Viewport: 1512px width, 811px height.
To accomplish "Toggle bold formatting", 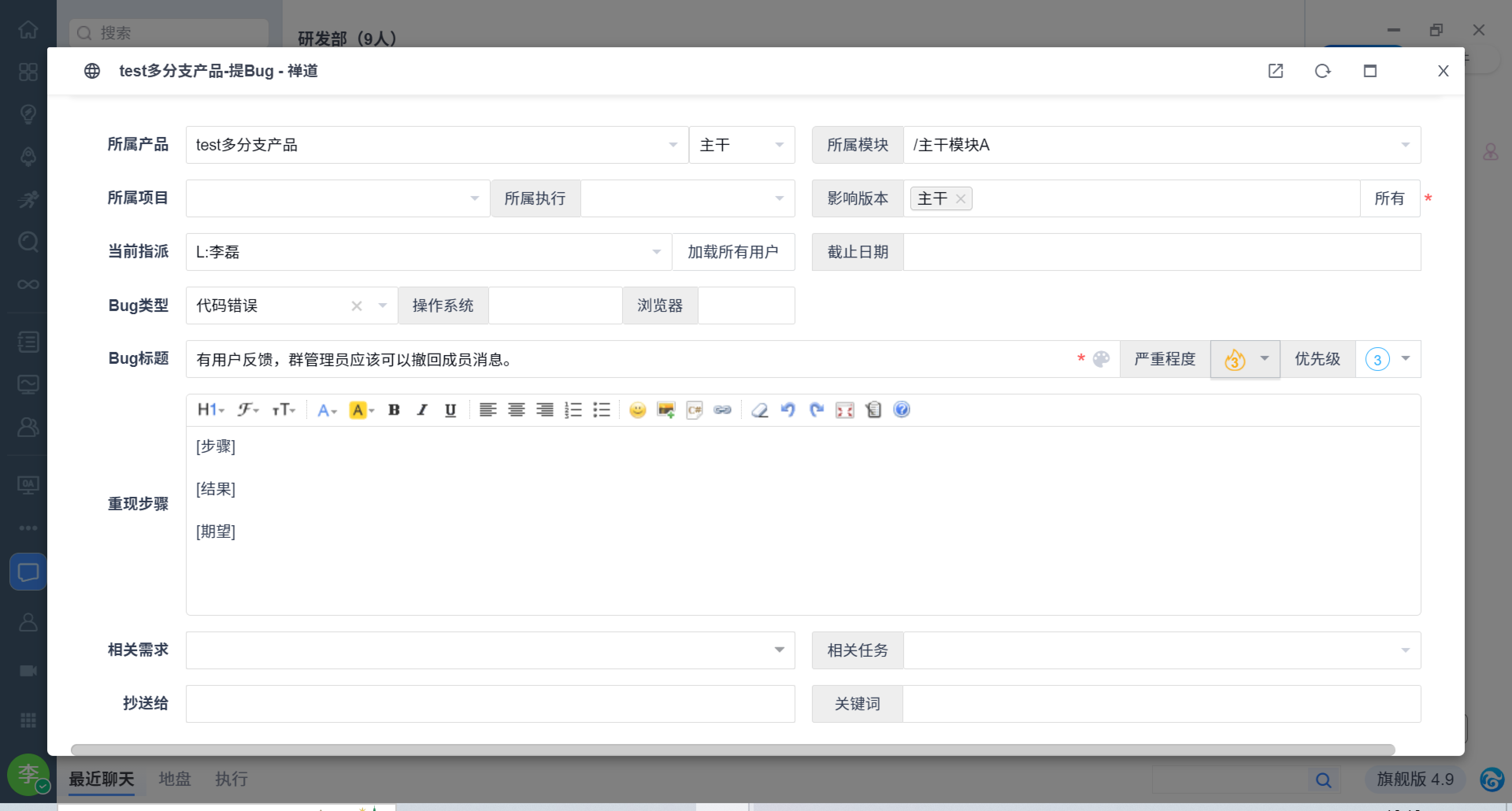I will click(x=394, y=409).
